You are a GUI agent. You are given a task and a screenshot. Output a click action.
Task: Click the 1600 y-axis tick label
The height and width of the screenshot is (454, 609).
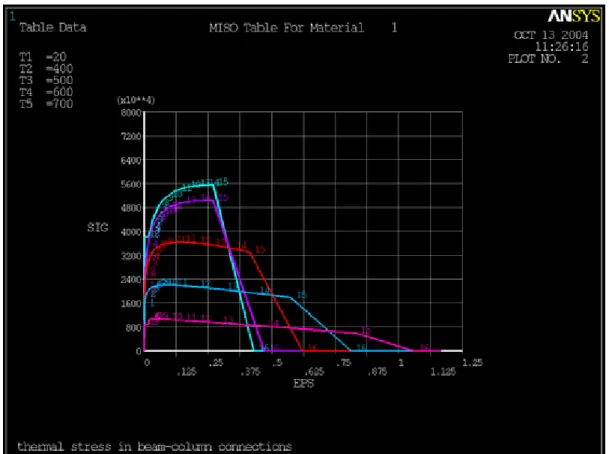tap(131, 304)
